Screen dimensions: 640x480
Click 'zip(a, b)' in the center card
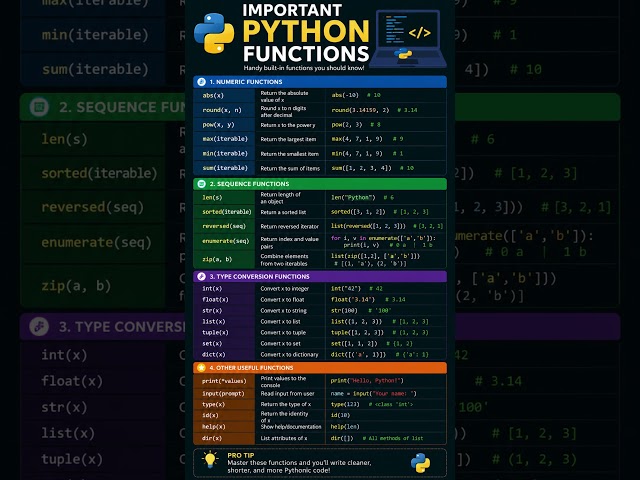click(217, 259)
